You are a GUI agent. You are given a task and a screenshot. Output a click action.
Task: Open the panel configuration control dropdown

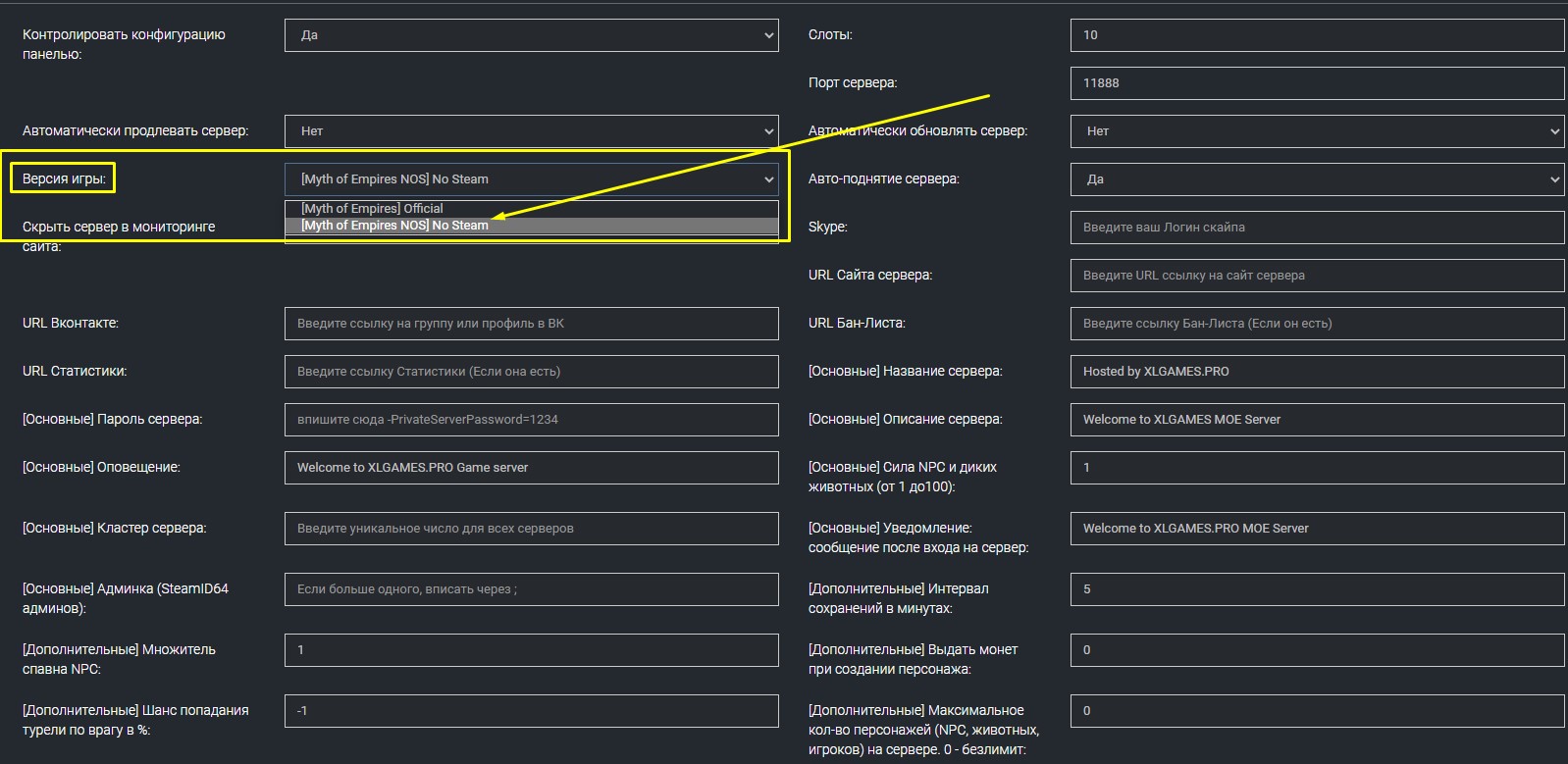[531, 35]
